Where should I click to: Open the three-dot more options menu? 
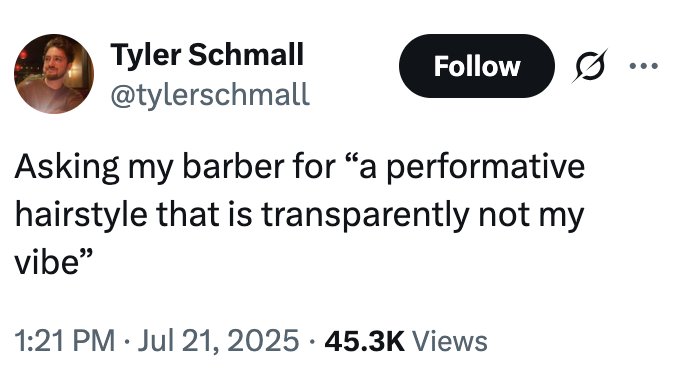pyautogui.click(x=643, y=66)
